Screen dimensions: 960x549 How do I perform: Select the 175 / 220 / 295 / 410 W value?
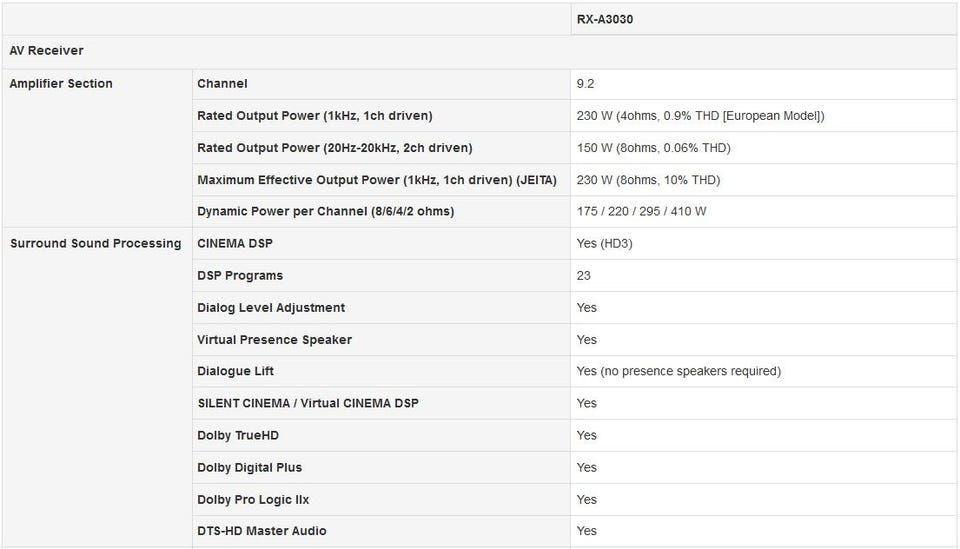(641, 212)
